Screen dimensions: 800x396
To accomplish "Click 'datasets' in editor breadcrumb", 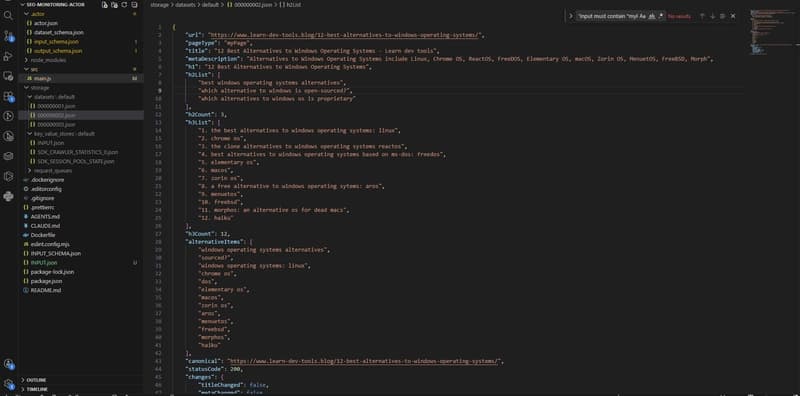I will [x=185, y=5].
